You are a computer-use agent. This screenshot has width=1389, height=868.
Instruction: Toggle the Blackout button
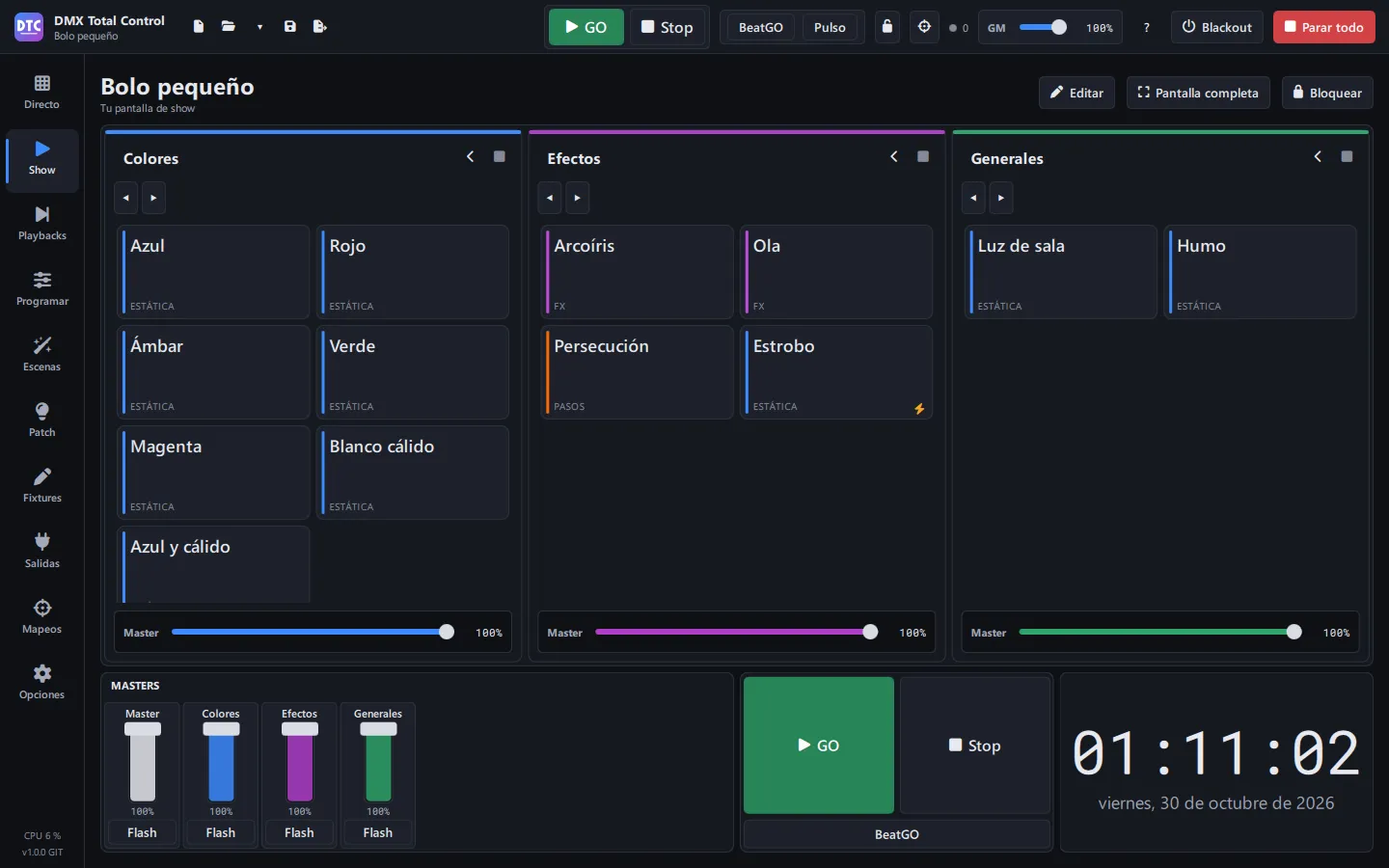[1217, 27]
